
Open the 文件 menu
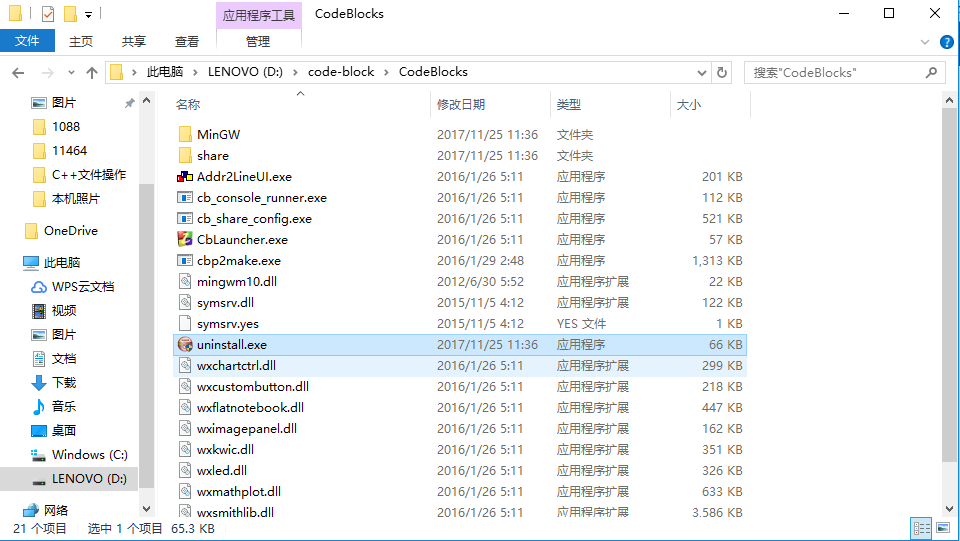point(28,41)
